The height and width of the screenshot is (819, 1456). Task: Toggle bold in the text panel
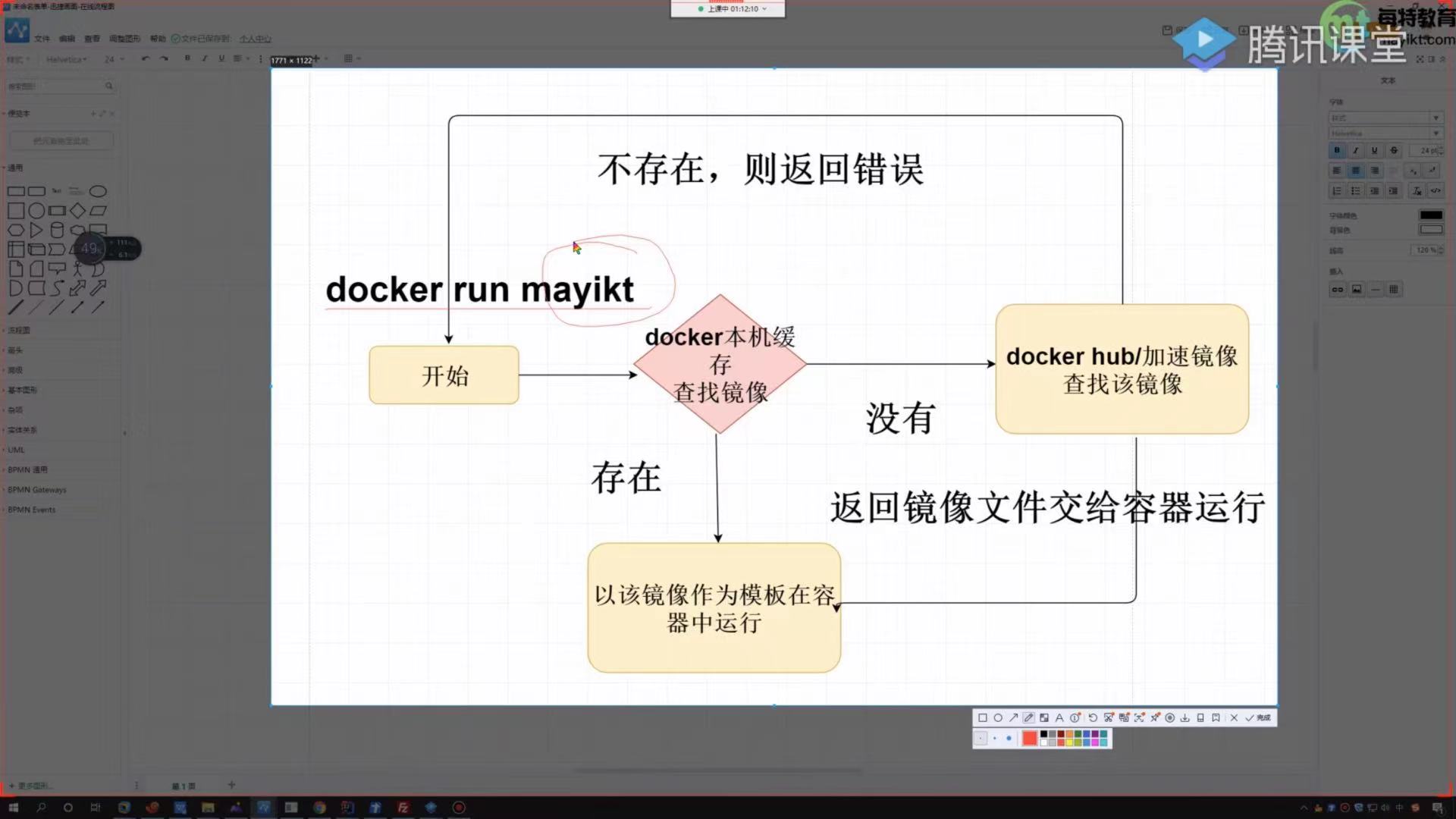[1337, 150]
